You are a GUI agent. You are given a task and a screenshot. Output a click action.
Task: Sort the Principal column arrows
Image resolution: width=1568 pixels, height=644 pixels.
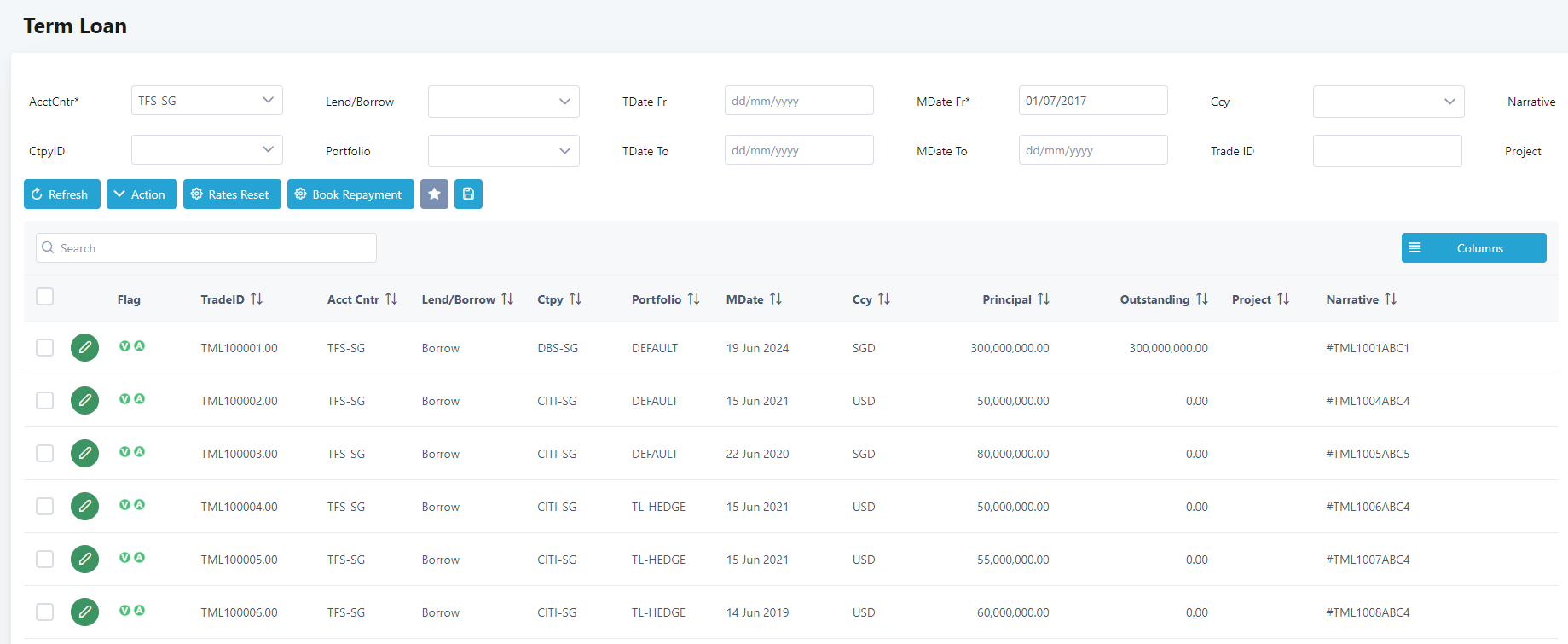point(1044,299)
